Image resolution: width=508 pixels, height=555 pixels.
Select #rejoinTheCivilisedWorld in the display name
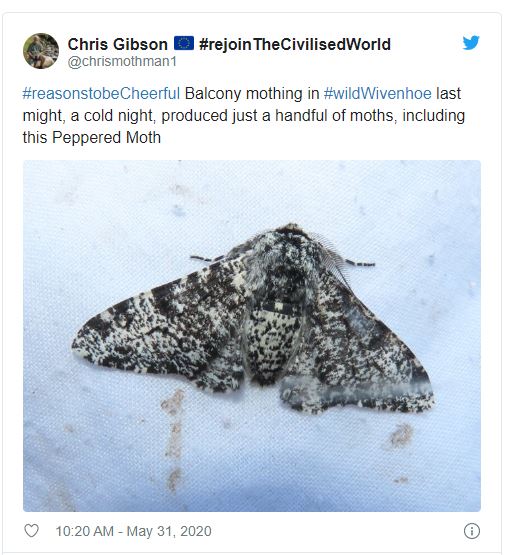tap(295, 44)
